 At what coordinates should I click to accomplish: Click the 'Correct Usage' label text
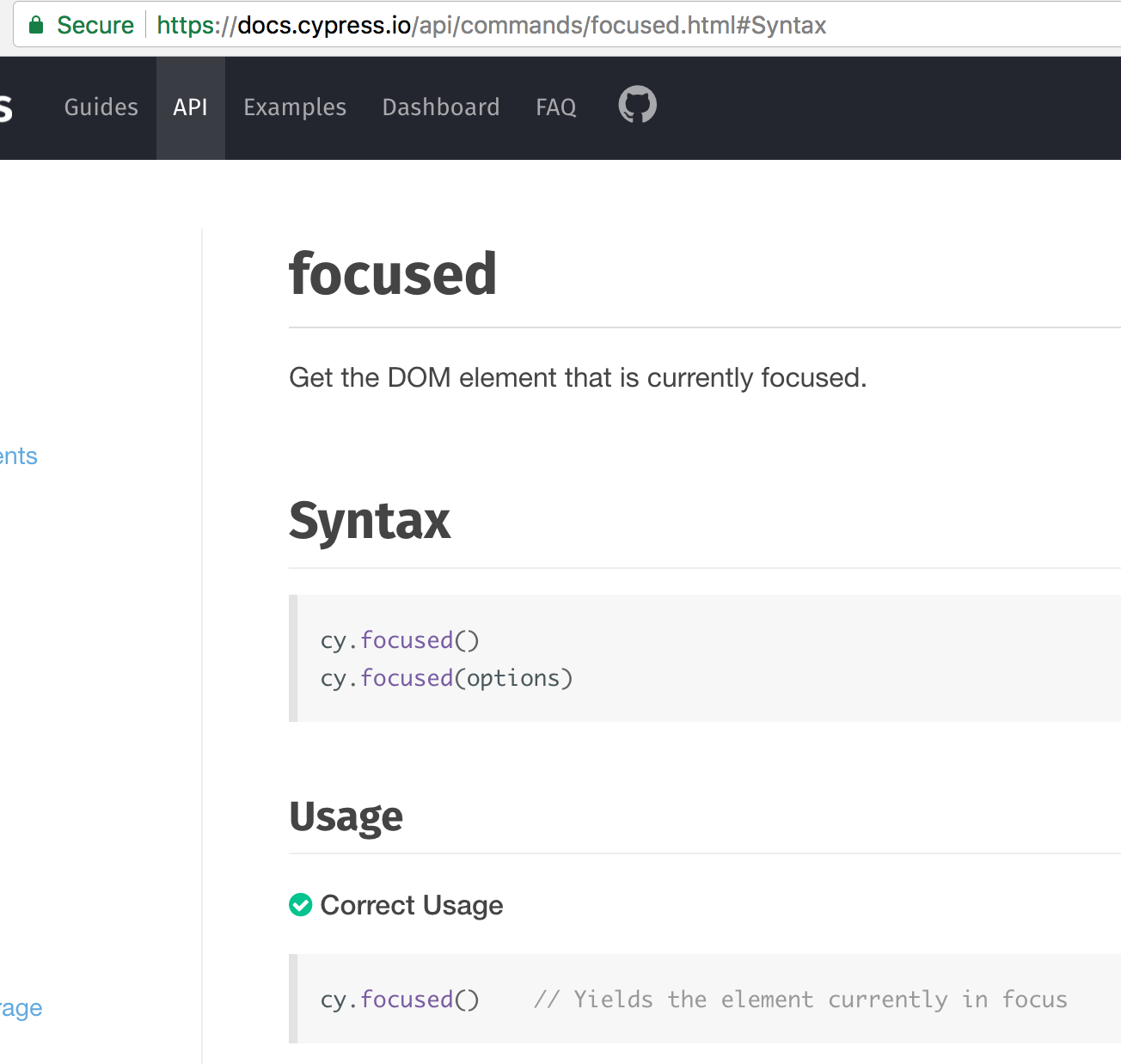click(x=412, y=905)
